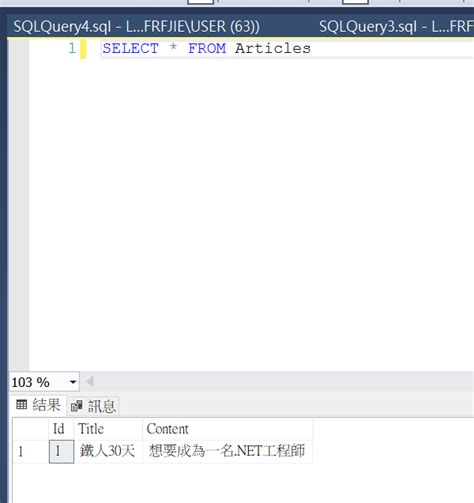Viewport: 474px width, 503px height.
Task: Click inside the 103 % zoom field
Action: point(39,382)
